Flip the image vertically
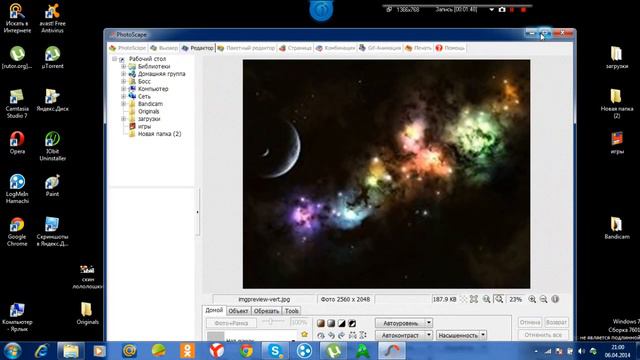Image resolution: width=640 pixels, height=360 pixels. pos(362,335)
